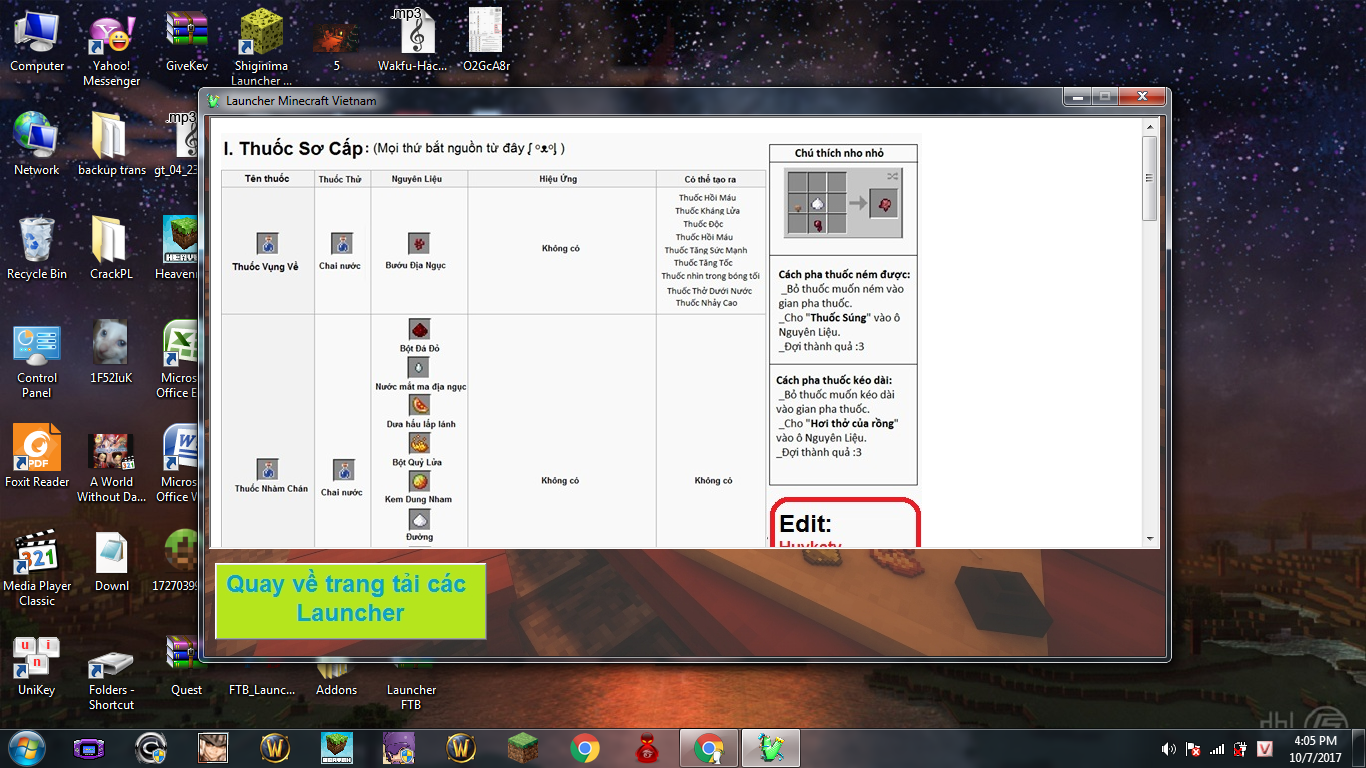The image size is (1366, 768).
Task: Open the Windows Start menu
Action: pyautogui.click(x=26, y=747)
